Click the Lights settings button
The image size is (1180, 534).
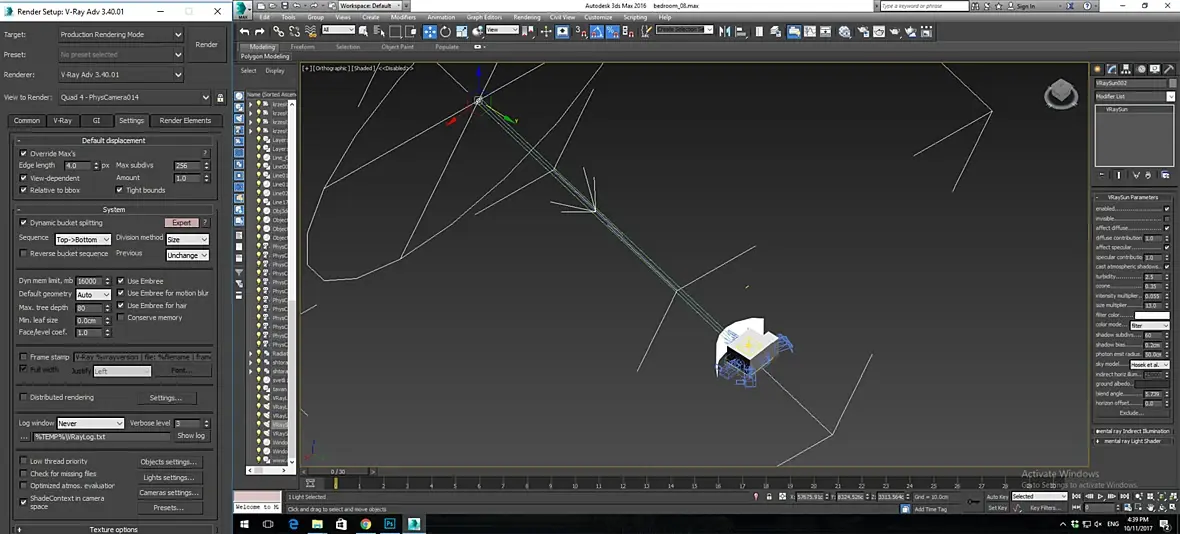[x=167, y=478]
